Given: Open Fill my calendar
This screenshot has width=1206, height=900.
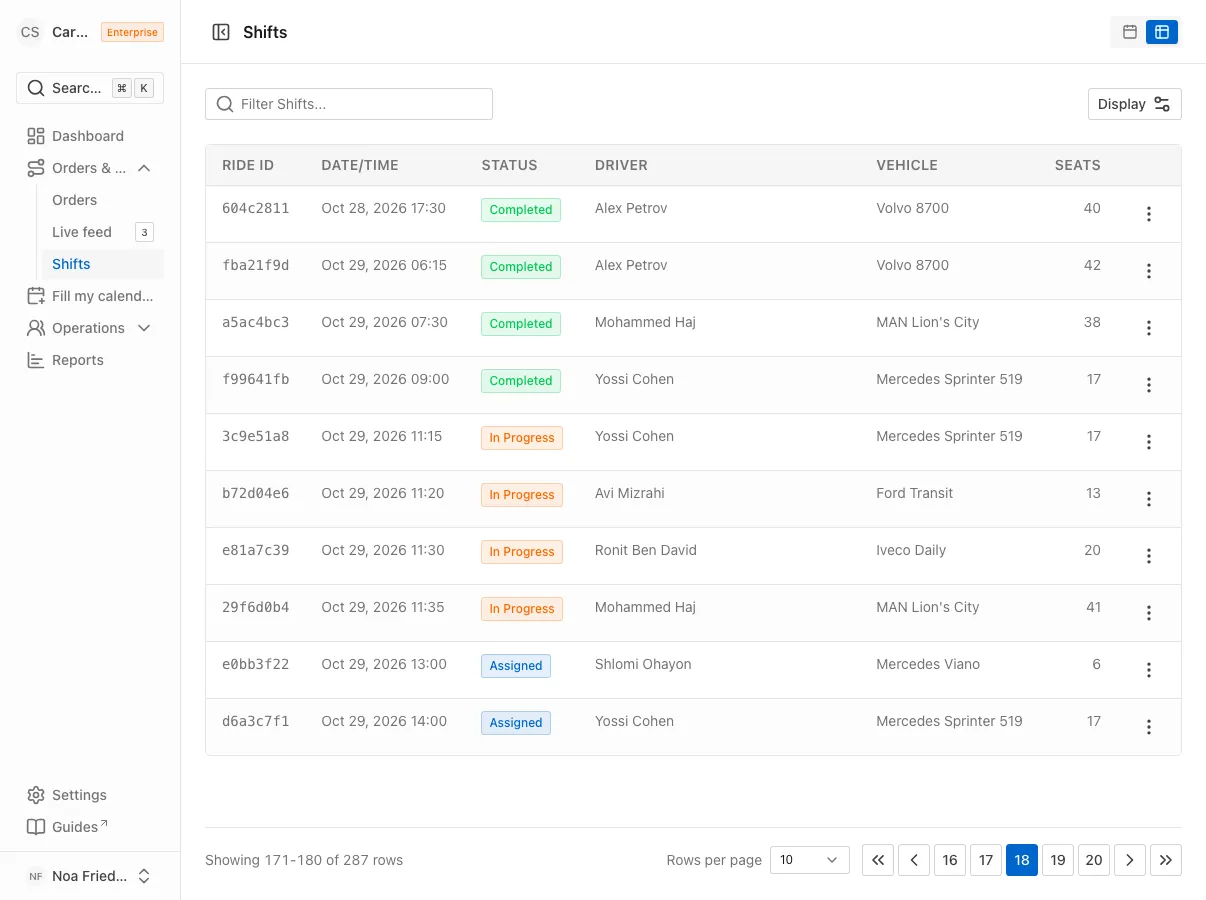Looking at the screenshot, I should [90, 296].
